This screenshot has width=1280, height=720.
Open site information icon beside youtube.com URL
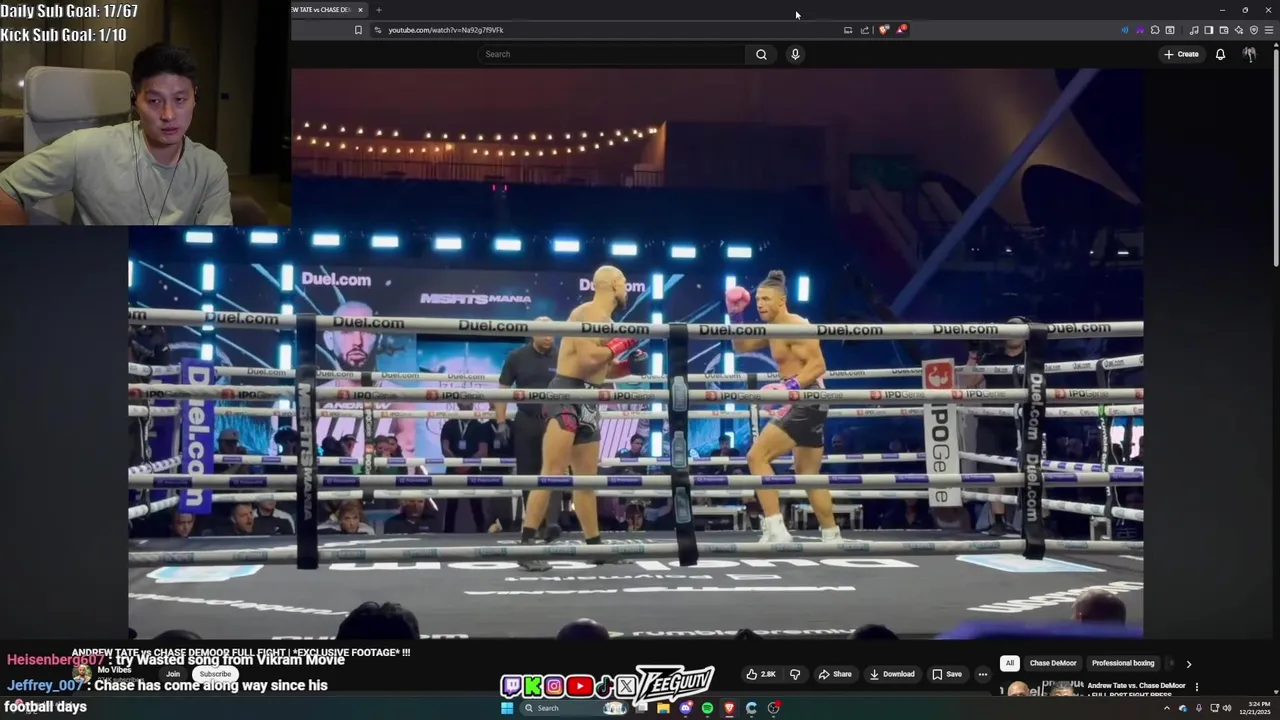point(377,30)
